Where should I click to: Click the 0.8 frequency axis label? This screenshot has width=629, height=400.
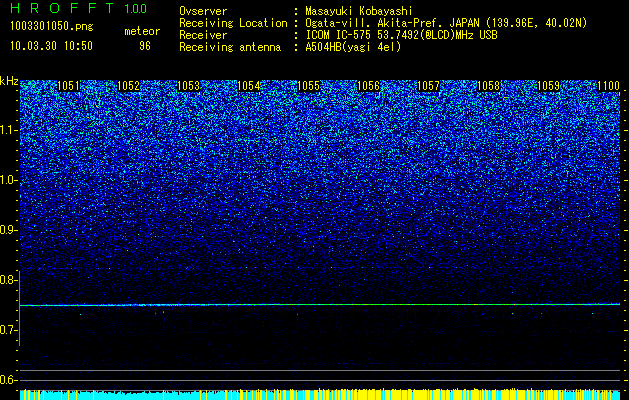coord(9,280)
